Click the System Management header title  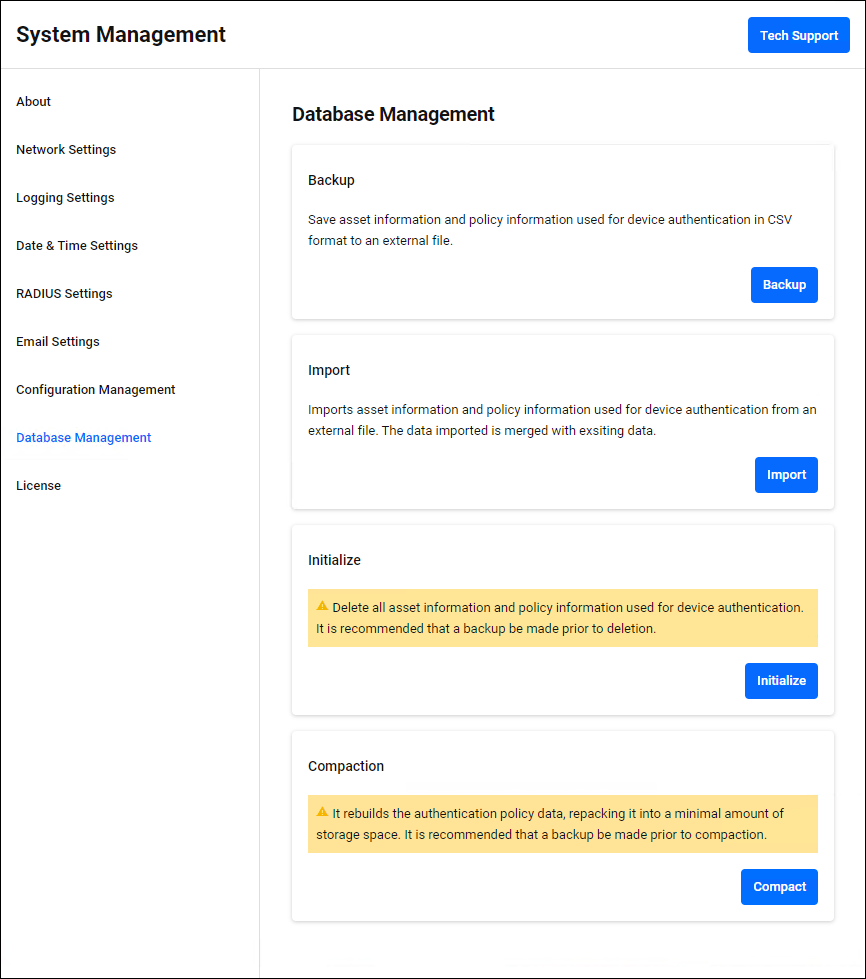coord(121,35)
